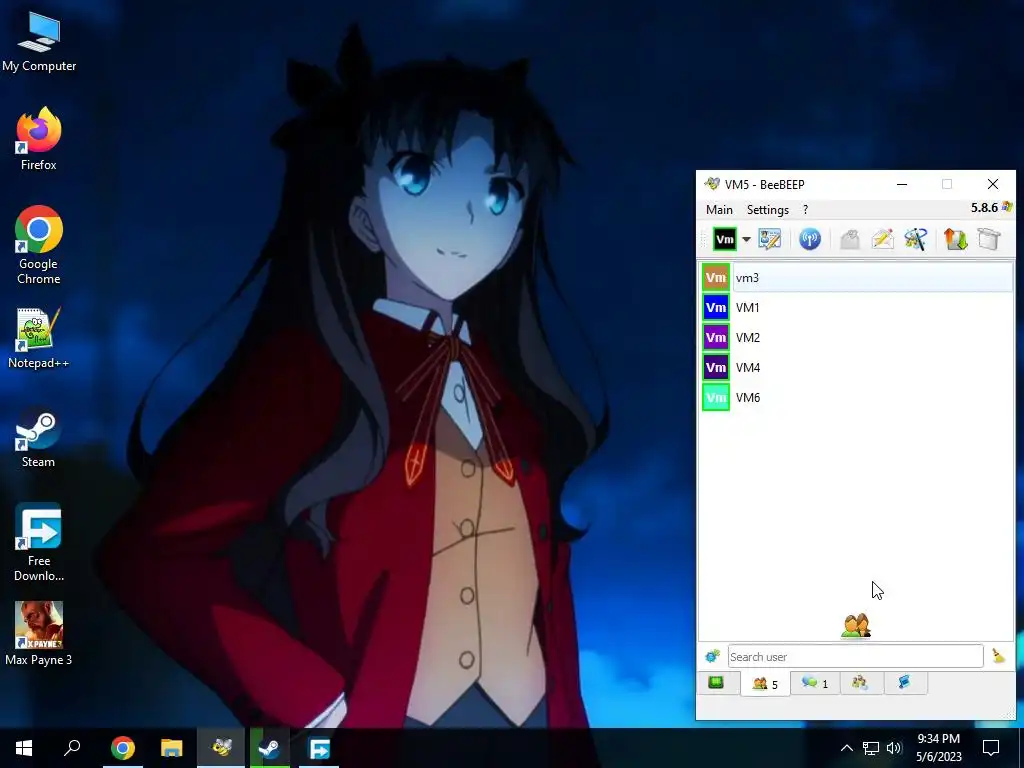Screen dimensions: 1024x768
Task: Click the small icon beside version 5.8.6
Action: click(1007, 207)
